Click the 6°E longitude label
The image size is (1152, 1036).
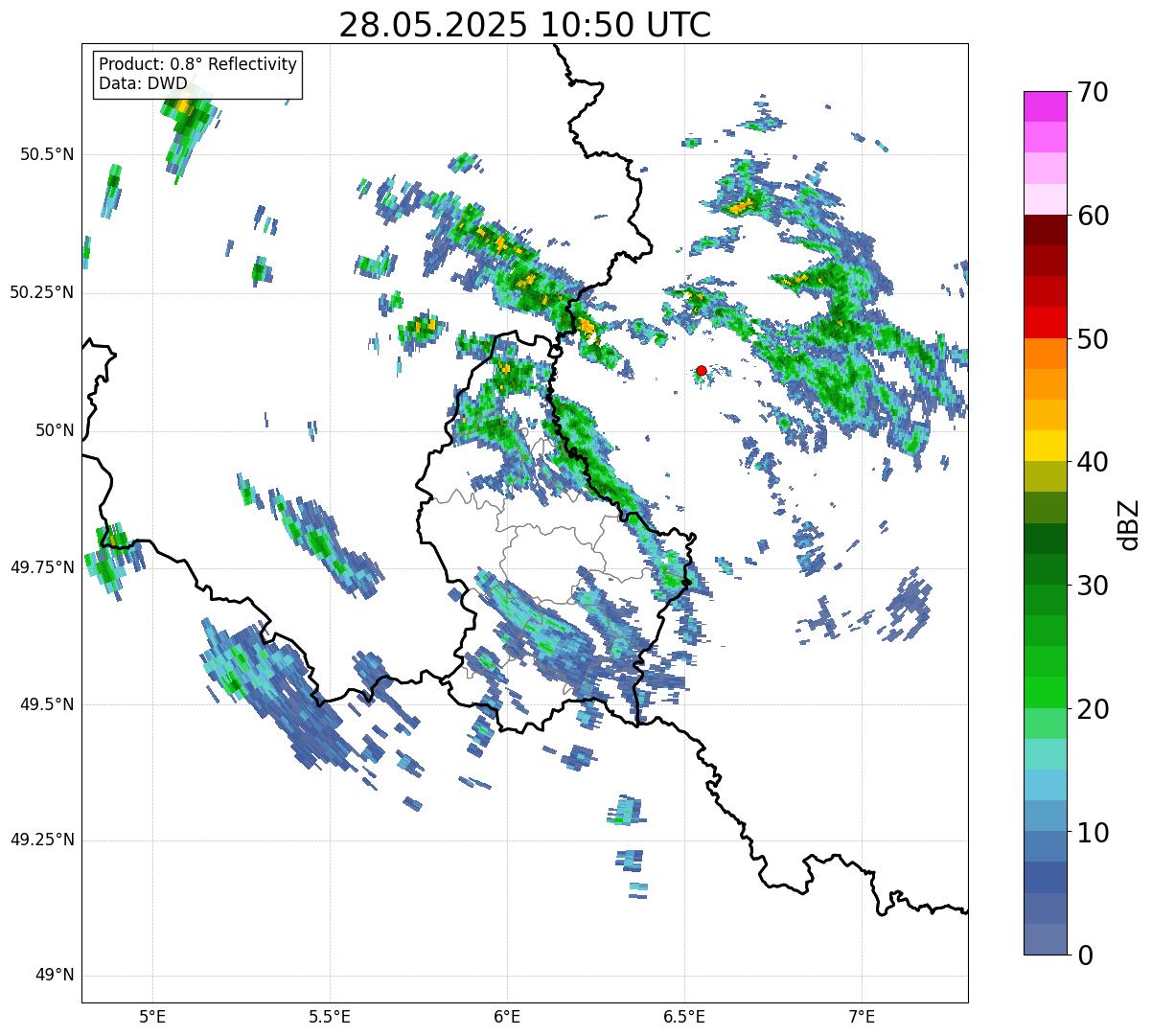point(507,1016)
